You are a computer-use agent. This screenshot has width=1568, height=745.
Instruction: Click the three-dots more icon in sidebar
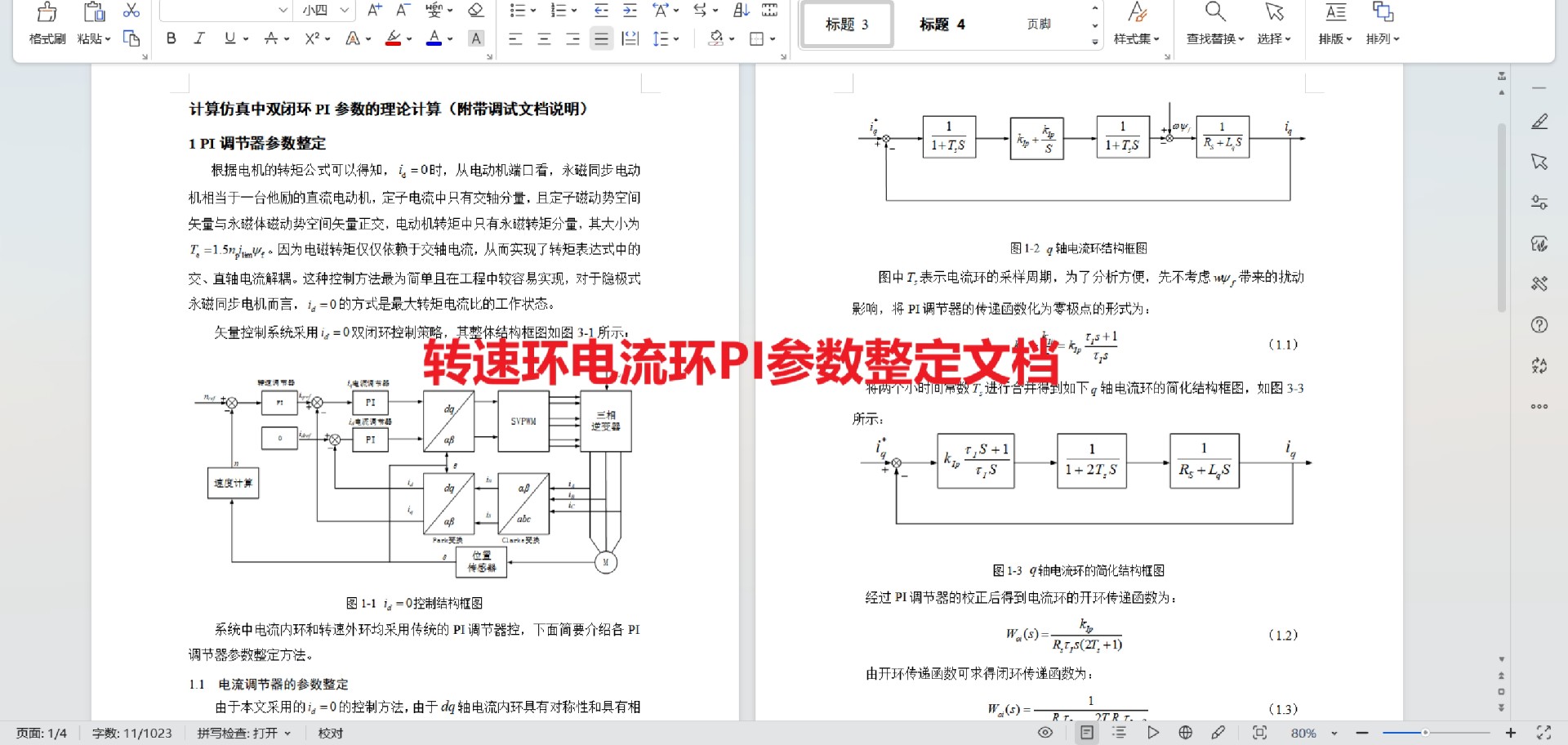pyautogui.click(x=1539, y=406)
